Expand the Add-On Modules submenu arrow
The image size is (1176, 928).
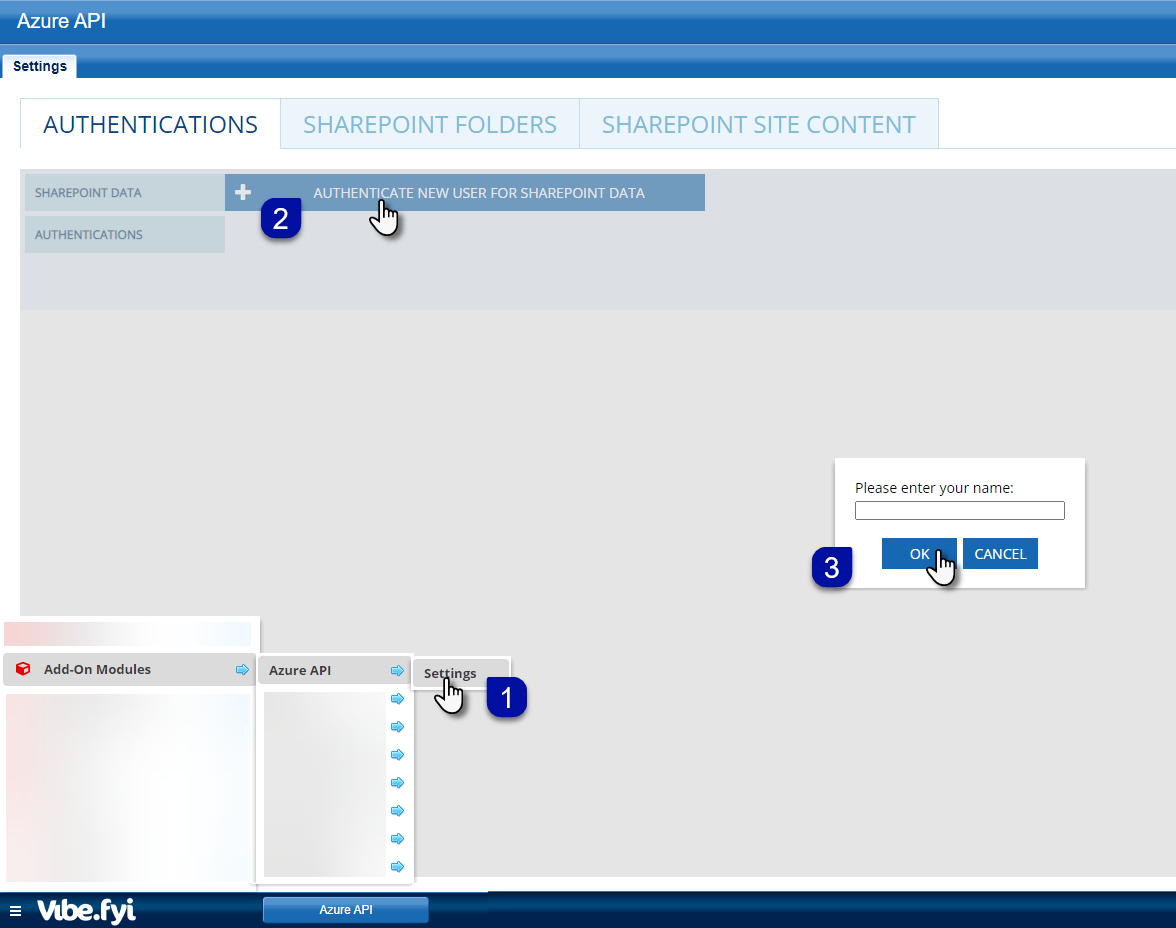click(x=242, y=669)
